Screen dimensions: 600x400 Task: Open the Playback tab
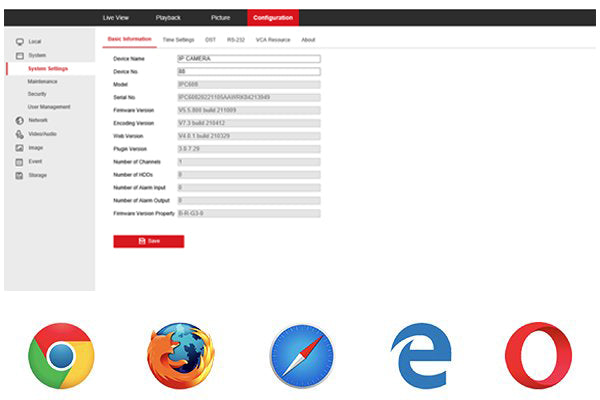(168, 18)
